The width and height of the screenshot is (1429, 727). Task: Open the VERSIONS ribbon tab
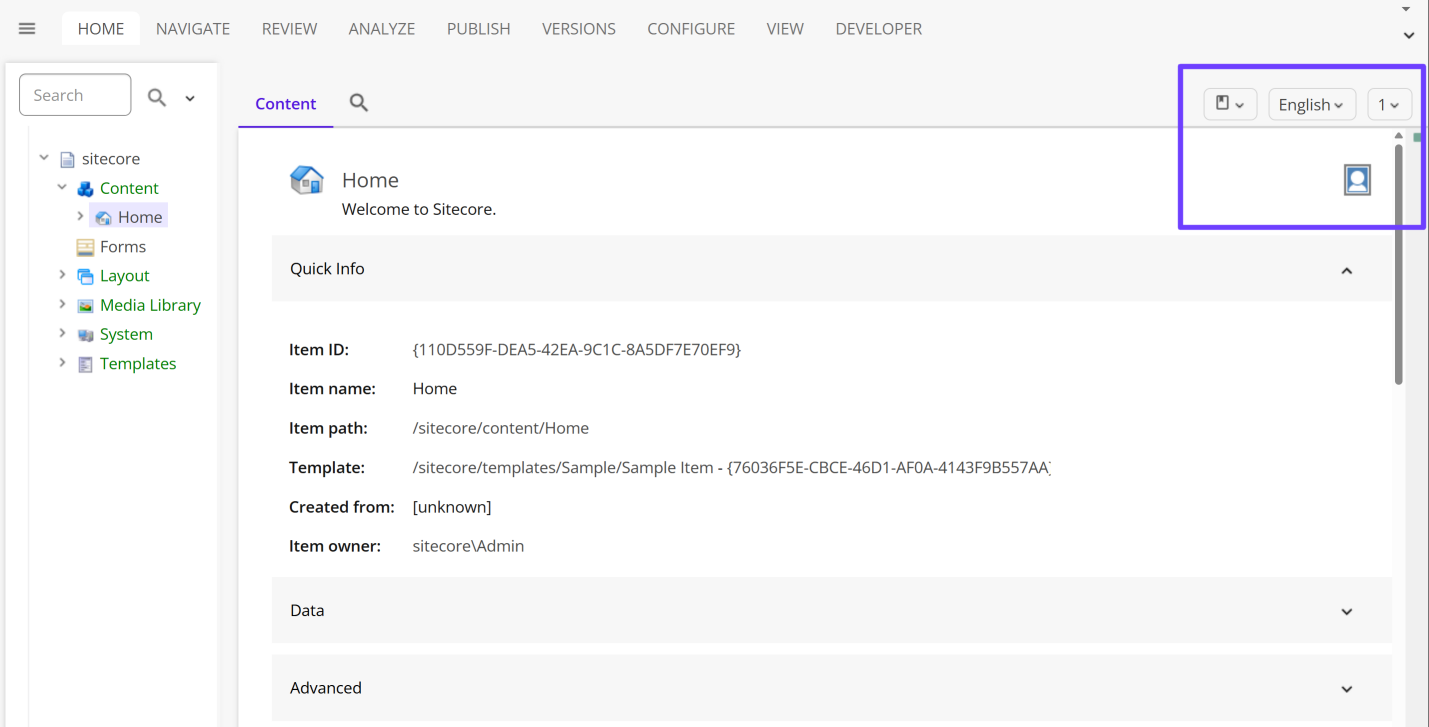579,29
